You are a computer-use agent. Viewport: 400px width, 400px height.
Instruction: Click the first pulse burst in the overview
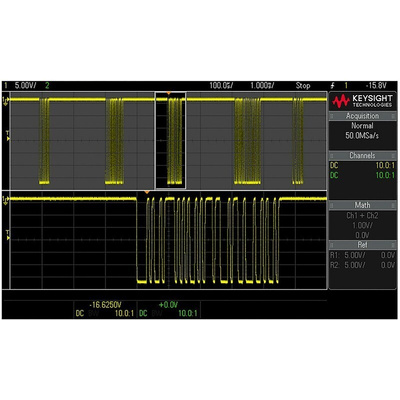pyautogui.click(x=44, y=141)
